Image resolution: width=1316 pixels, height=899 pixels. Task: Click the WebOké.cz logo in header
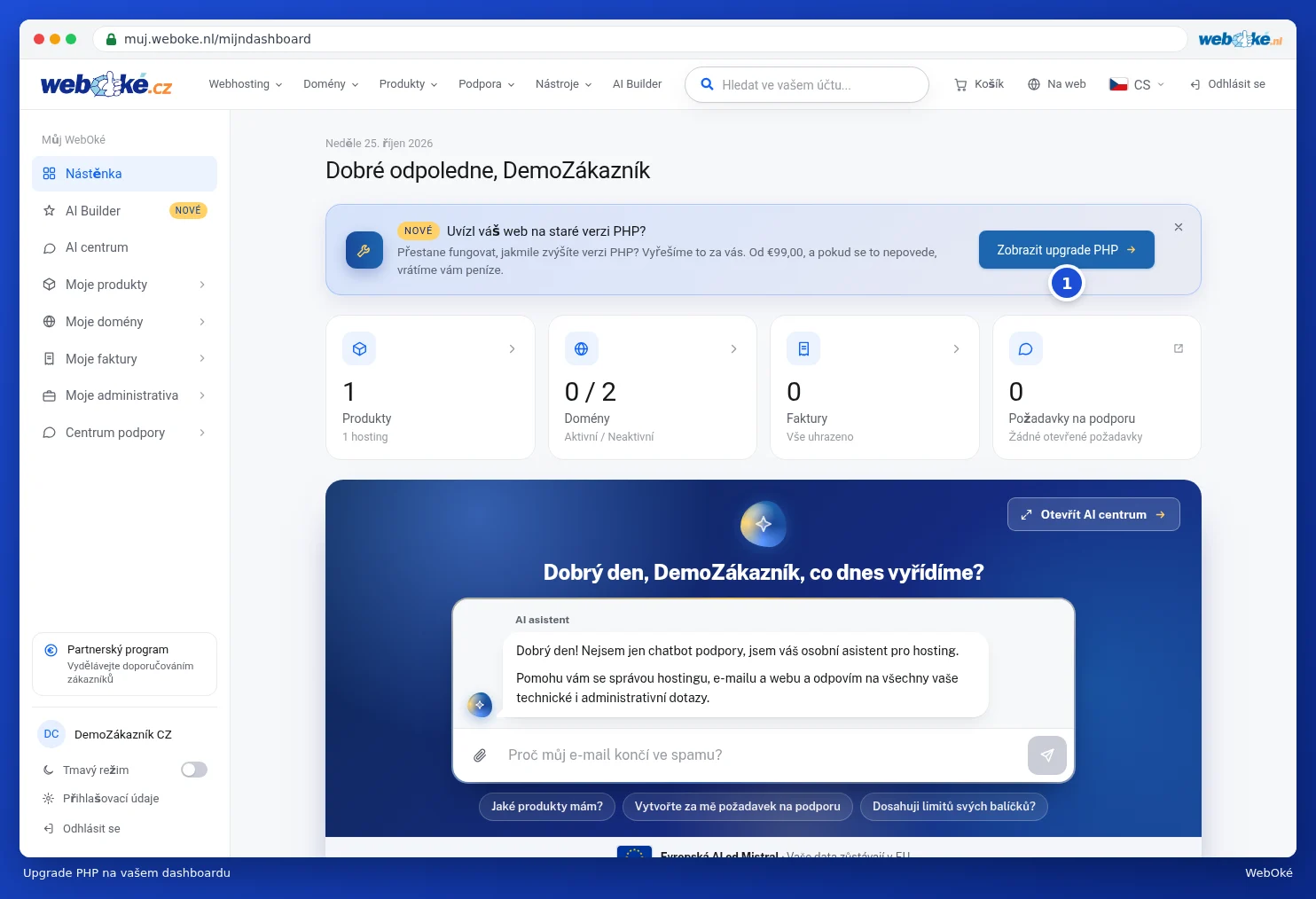[106, 84]
